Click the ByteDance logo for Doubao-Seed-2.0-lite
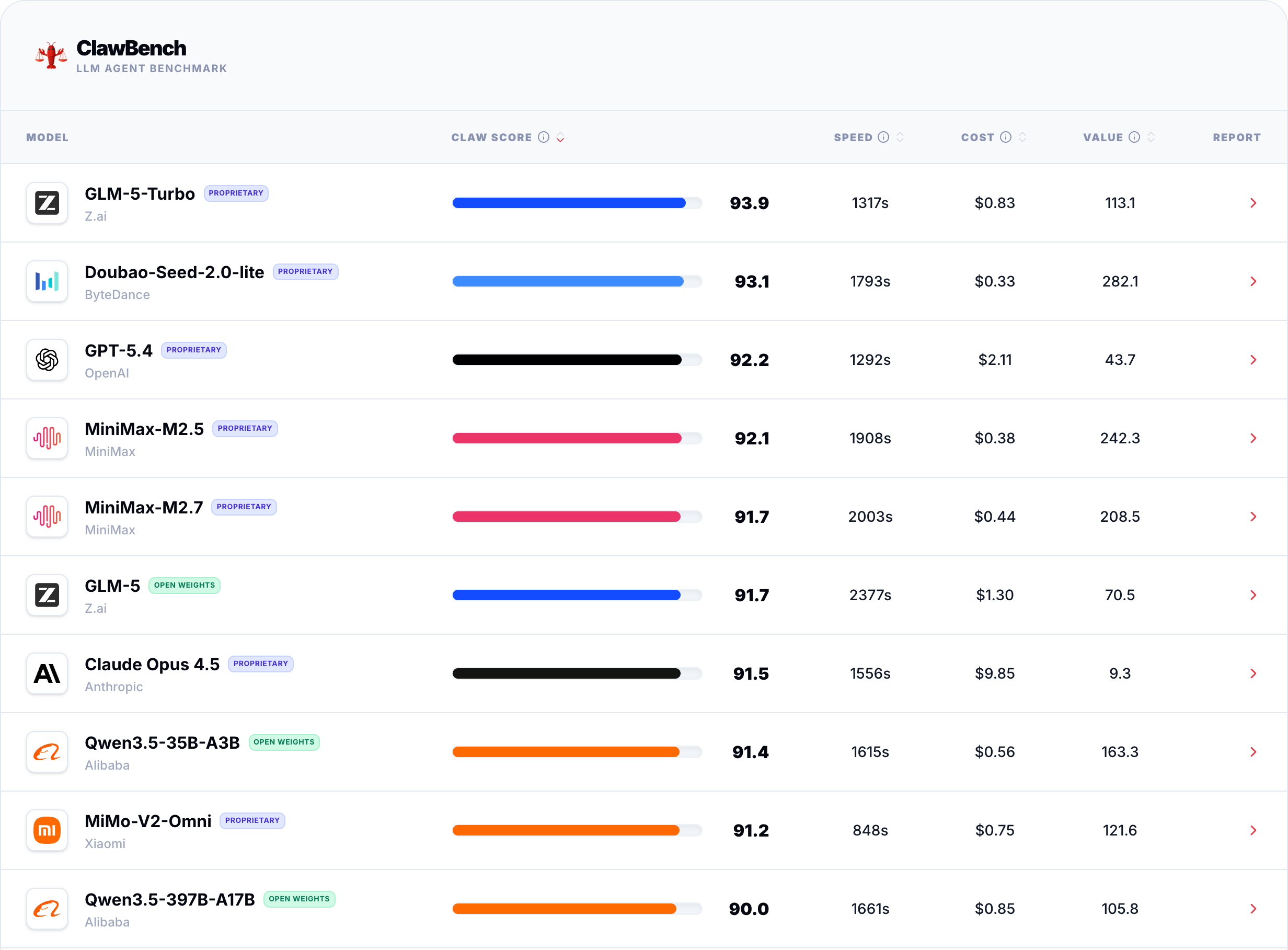This screenshot has height=950, width=1288. point(47,281)
